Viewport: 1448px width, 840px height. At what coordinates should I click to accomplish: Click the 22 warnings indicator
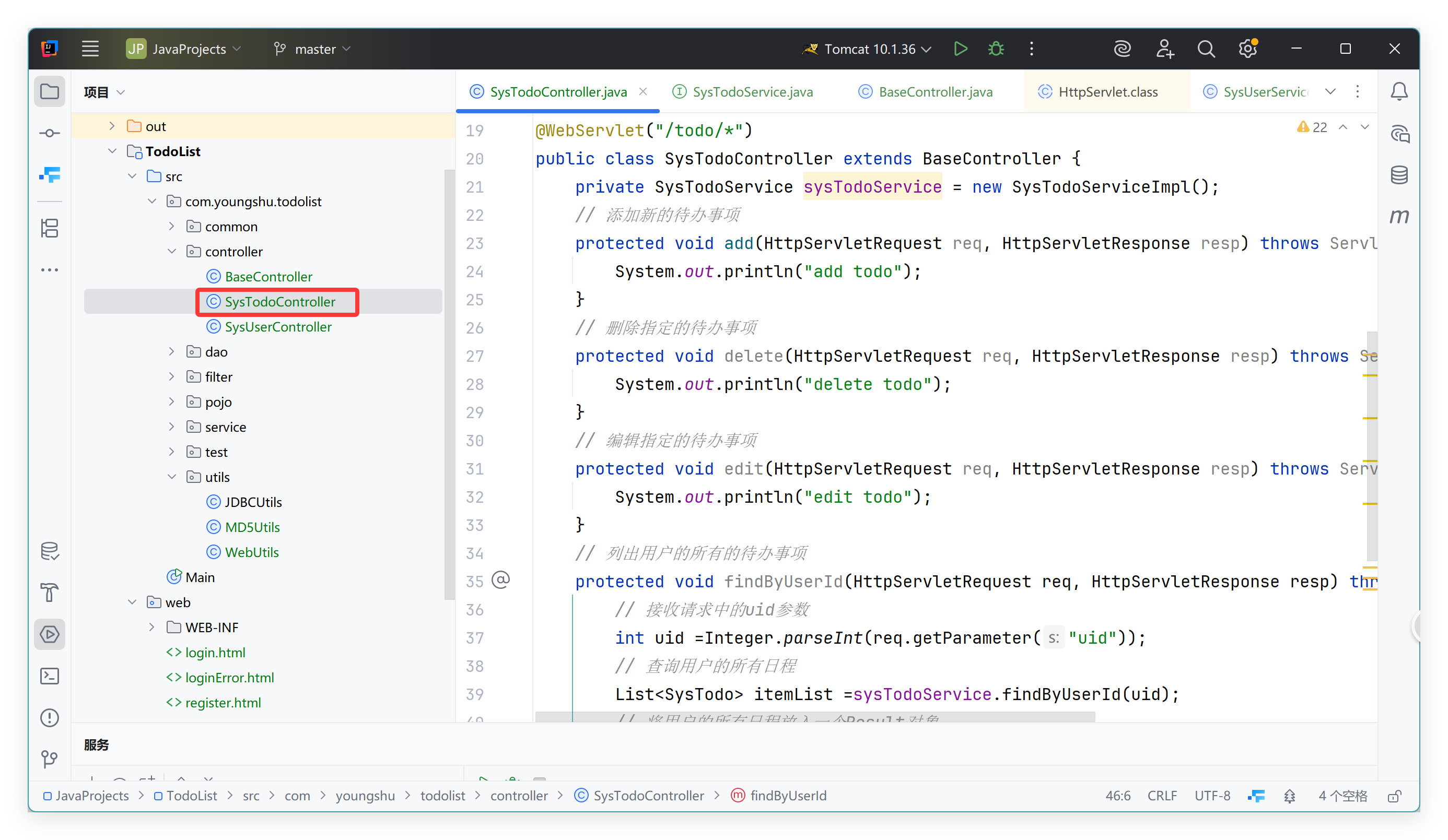tap(1312, 127)
